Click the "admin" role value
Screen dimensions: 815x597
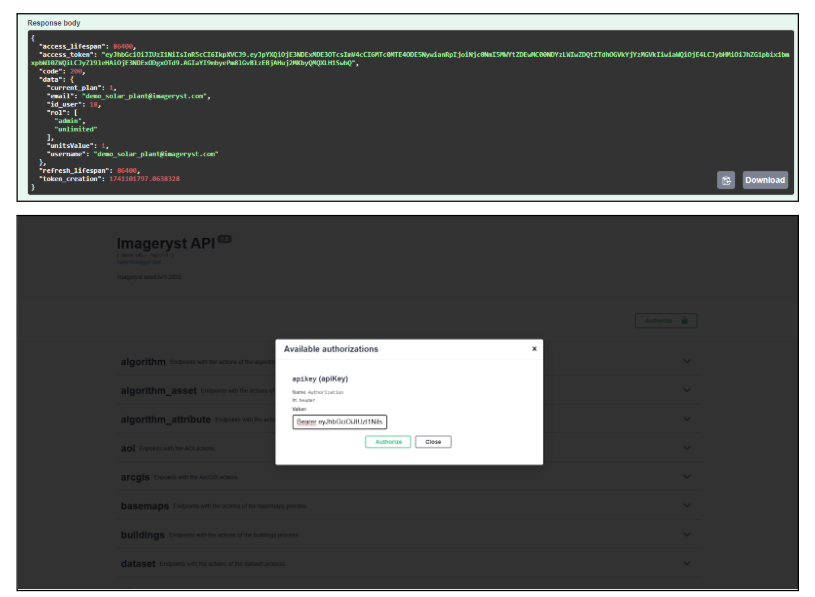pyautogui.click(x=70, y=121)
